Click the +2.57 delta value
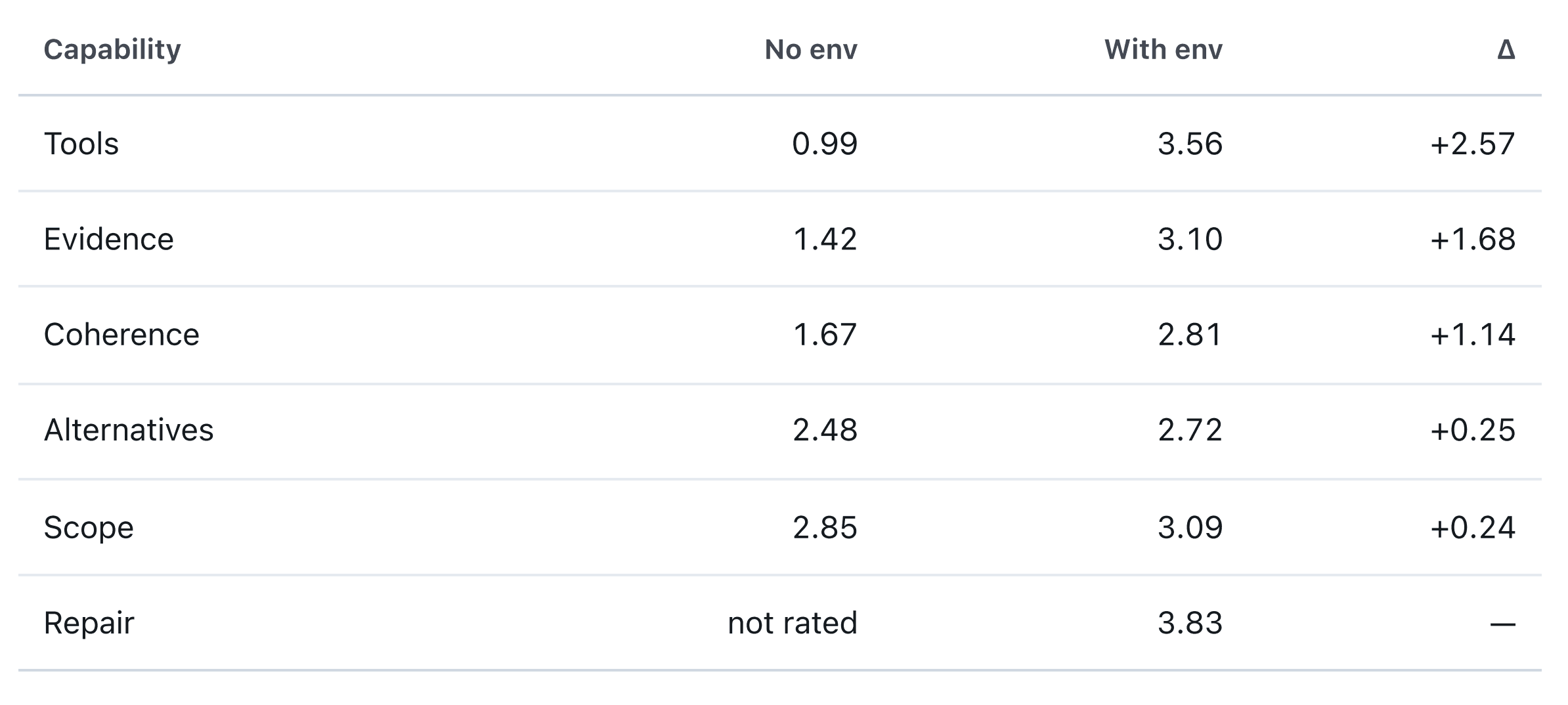This screenshot has height=705, width=1568. tap(1473, 144)
